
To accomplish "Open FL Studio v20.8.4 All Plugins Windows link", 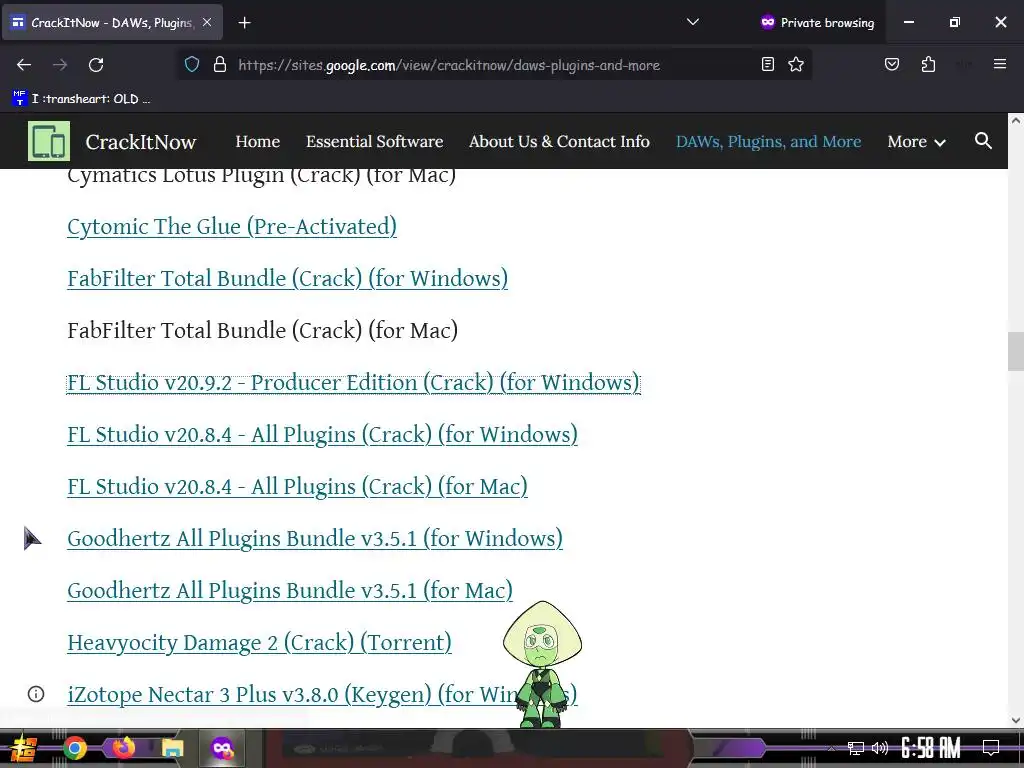I will 323,435.
